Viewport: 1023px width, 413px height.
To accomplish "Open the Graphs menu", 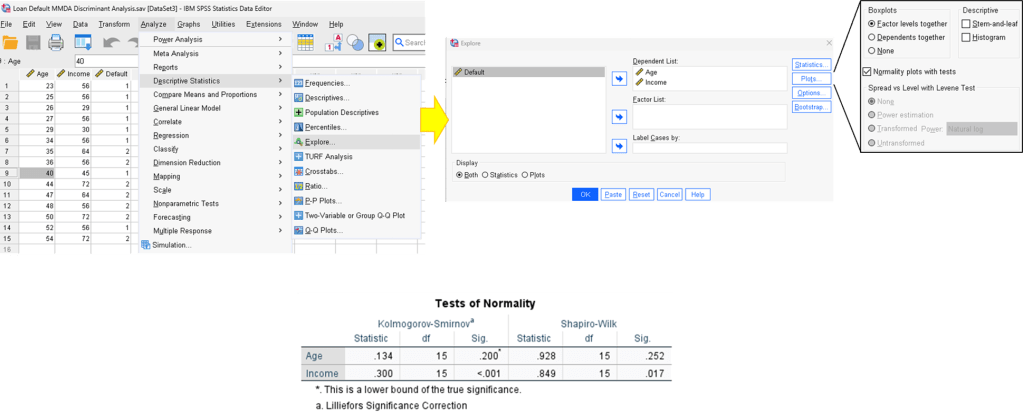I will (188, 24).
